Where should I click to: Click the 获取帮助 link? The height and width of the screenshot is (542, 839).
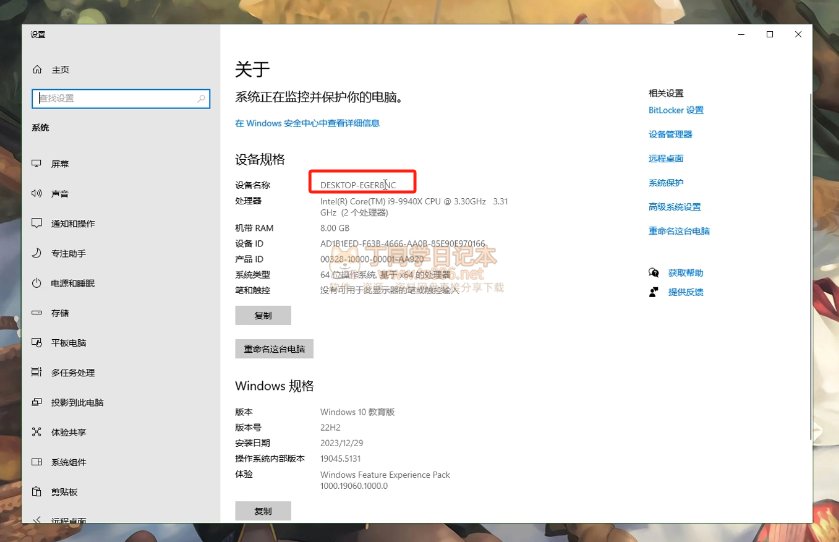[685, 273]
